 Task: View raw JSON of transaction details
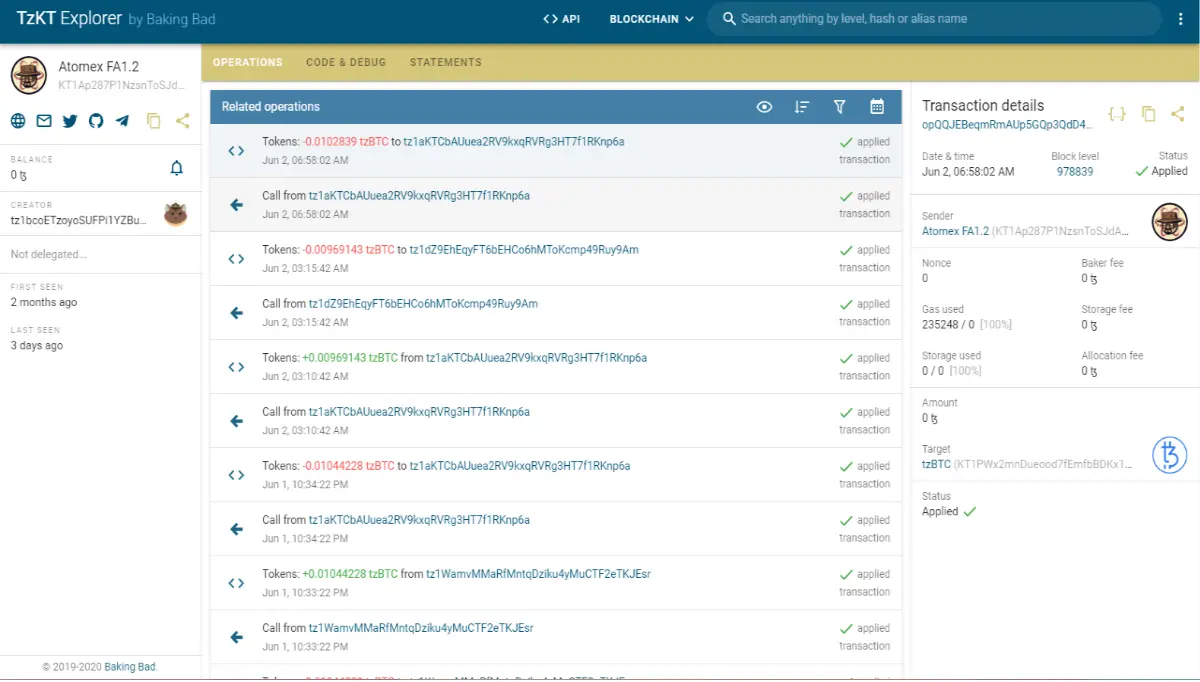[x=1117, y=114]
